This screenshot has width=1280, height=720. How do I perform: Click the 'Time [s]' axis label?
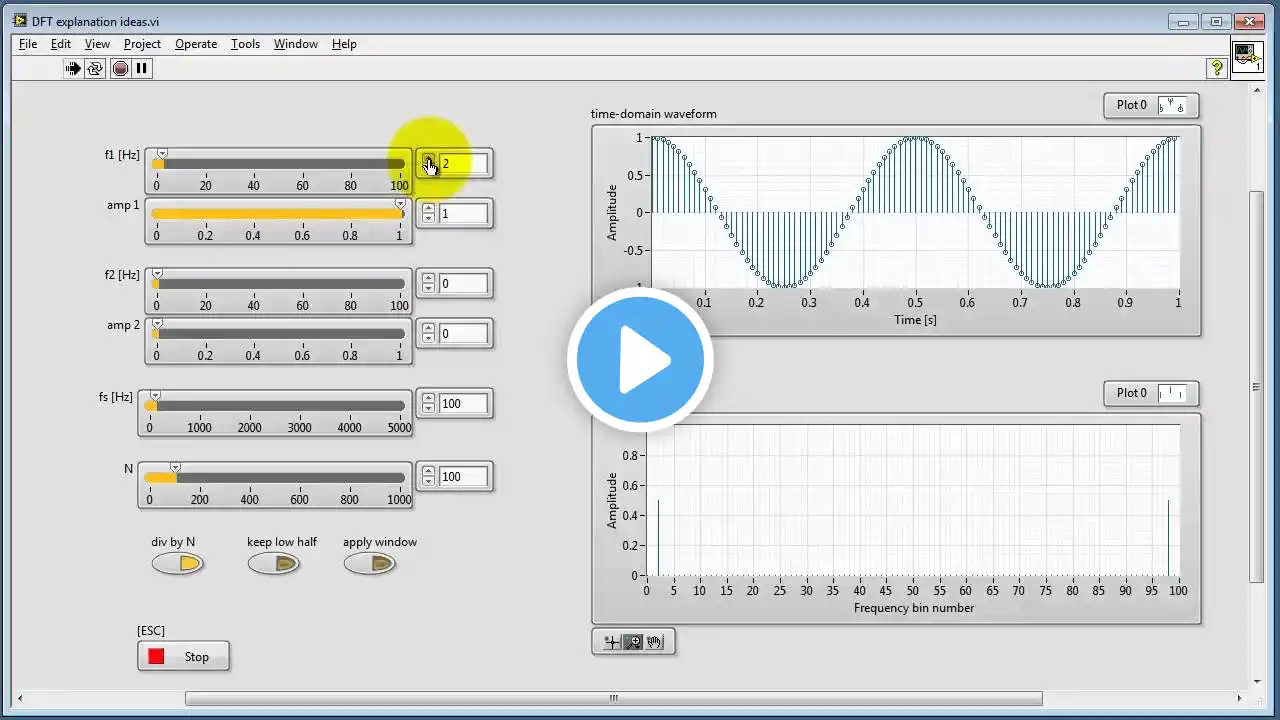tap(915, 320)
